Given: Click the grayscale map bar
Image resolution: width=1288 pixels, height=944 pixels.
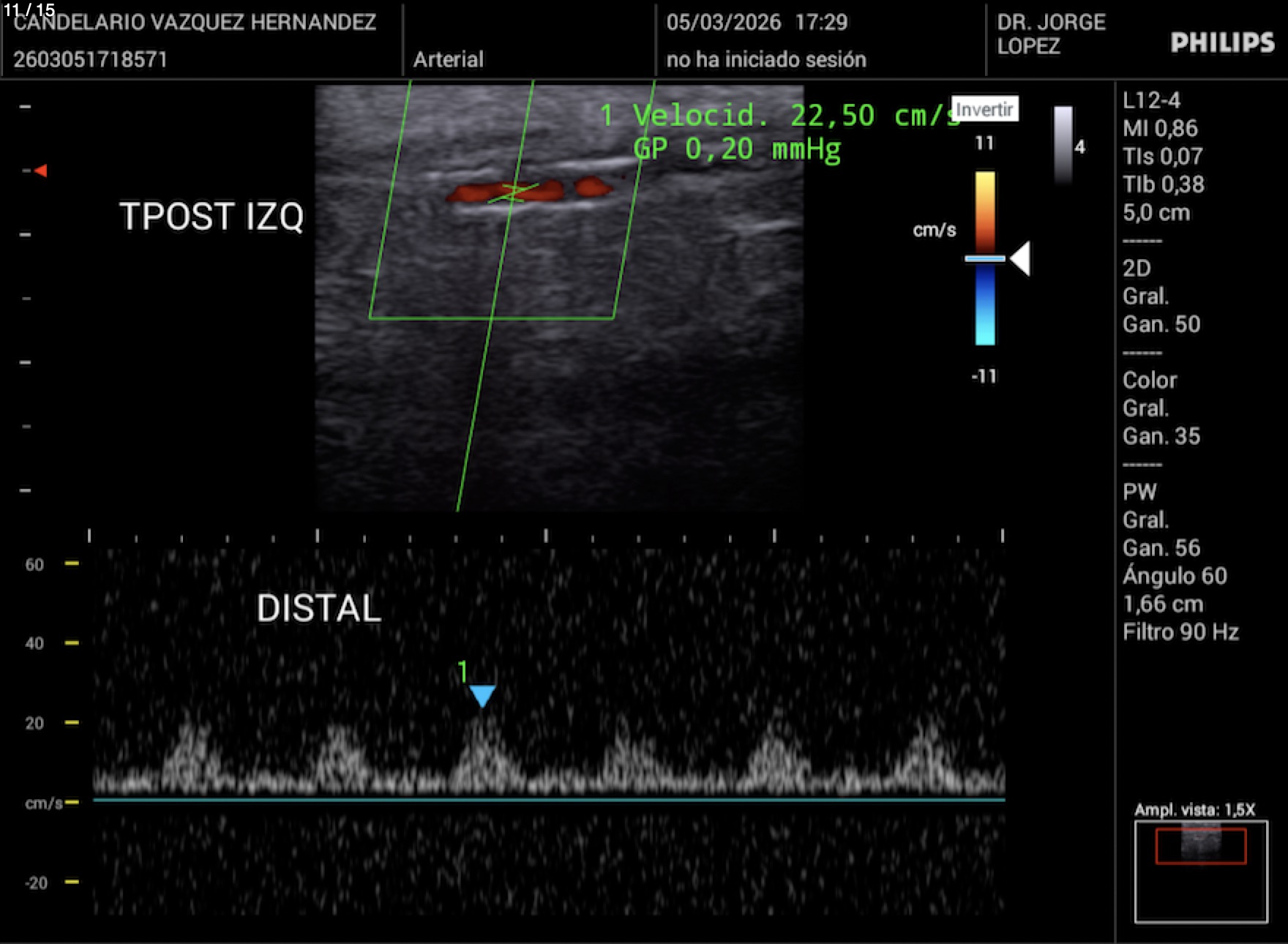Looking at the screenshot, I should point(1063,144).
